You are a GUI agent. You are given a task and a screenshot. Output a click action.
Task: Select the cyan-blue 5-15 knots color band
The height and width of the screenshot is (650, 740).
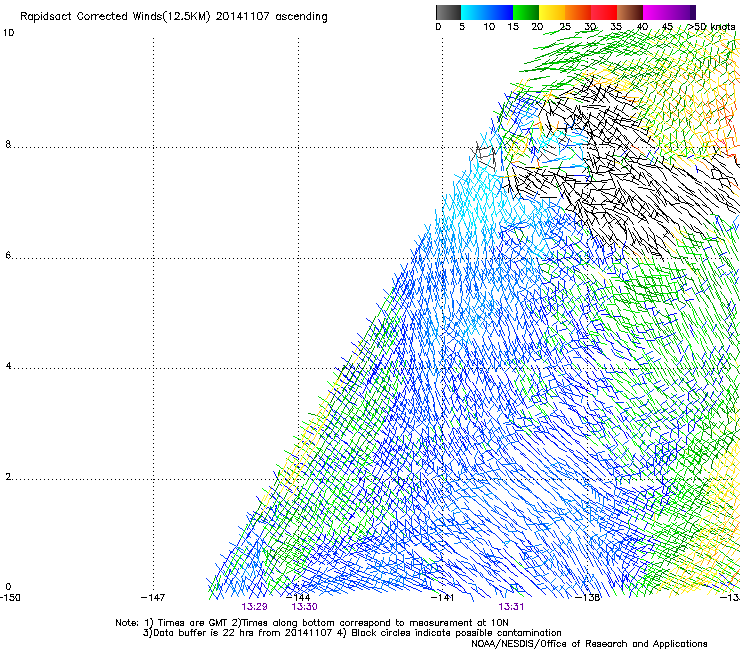(x=487, y=12)
